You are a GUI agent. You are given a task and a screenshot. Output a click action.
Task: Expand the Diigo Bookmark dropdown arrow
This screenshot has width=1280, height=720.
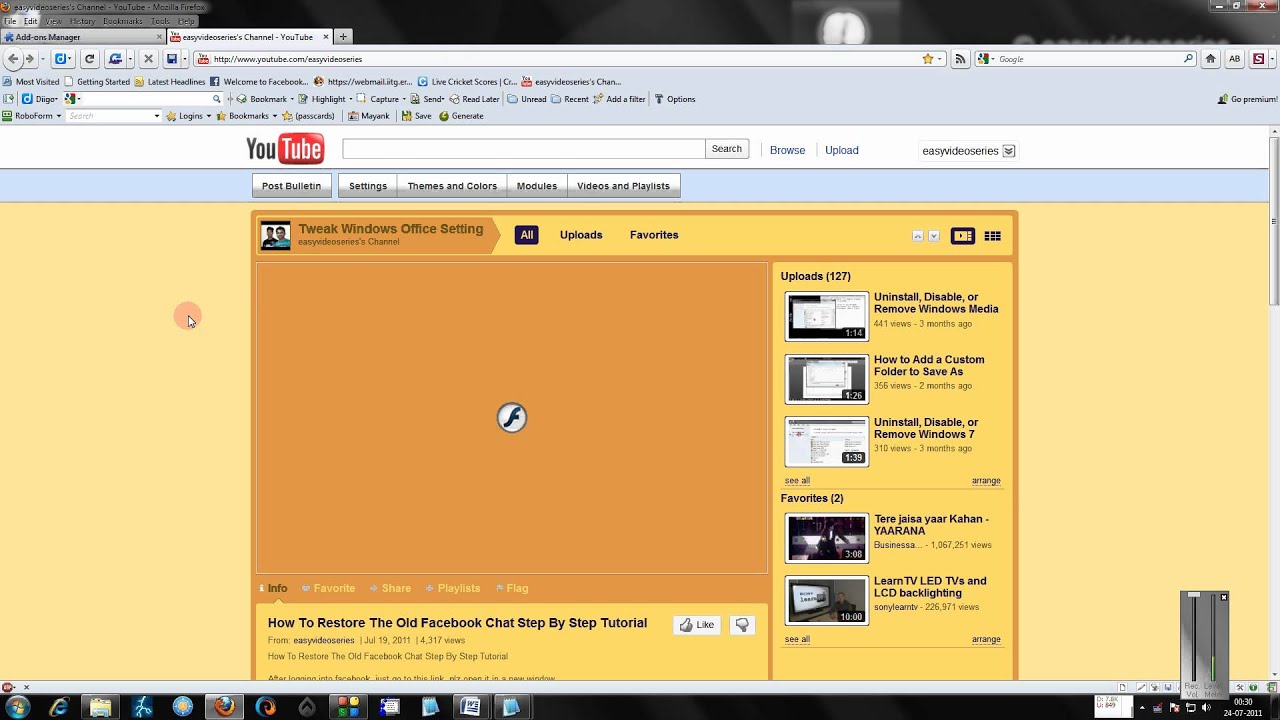pos(292,99)
